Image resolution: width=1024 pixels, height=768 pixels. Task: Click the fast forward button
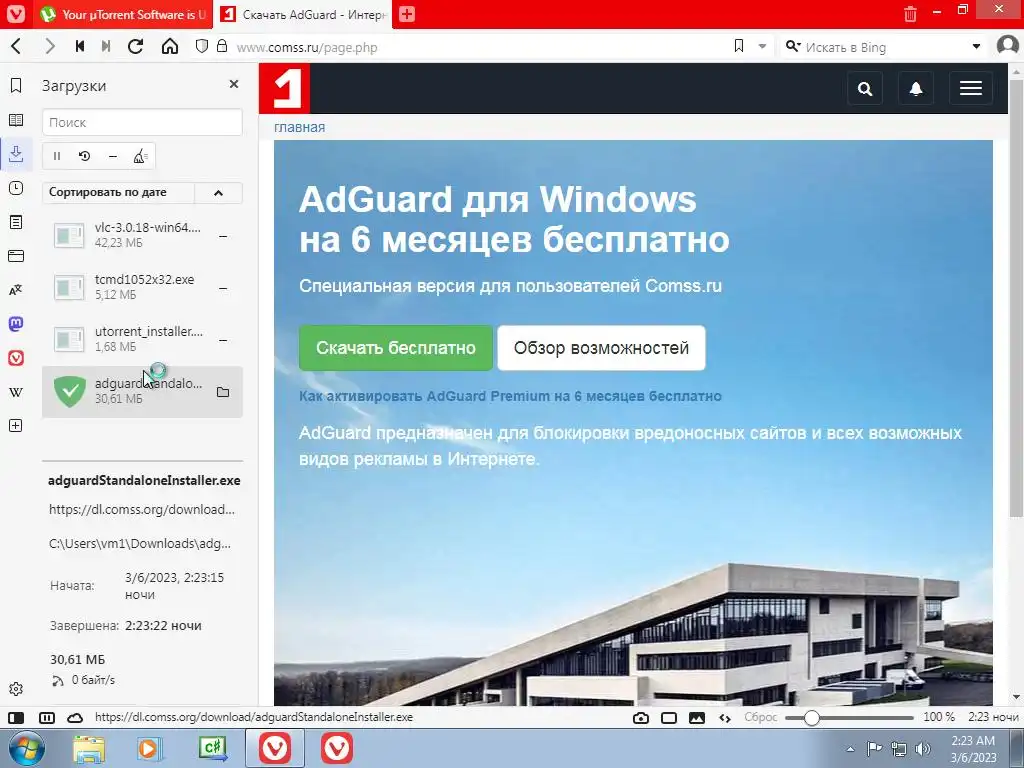point(106,46)
